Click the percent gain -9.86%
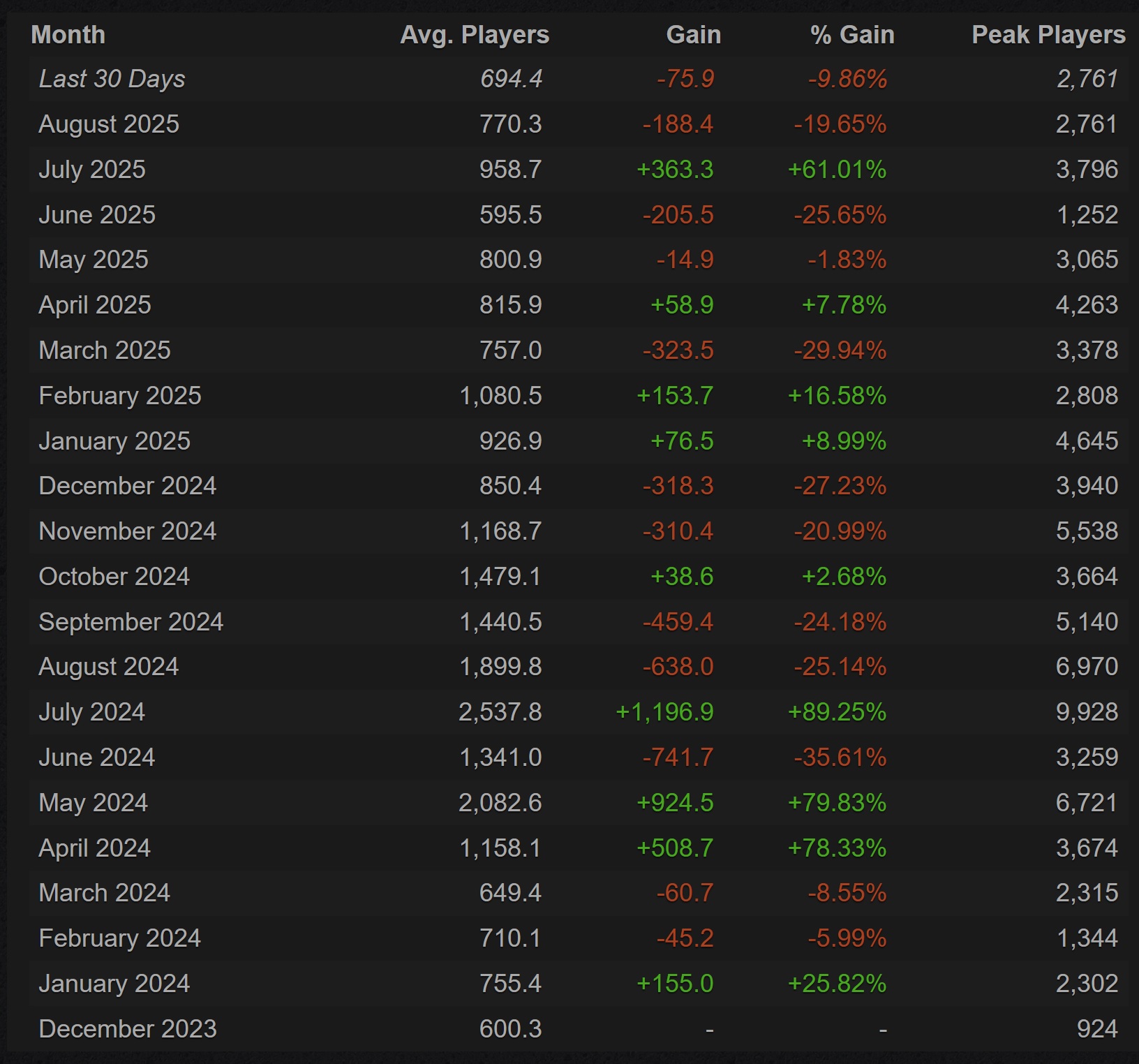Viewport: 1139px width, 1064px height. point(847,79)
